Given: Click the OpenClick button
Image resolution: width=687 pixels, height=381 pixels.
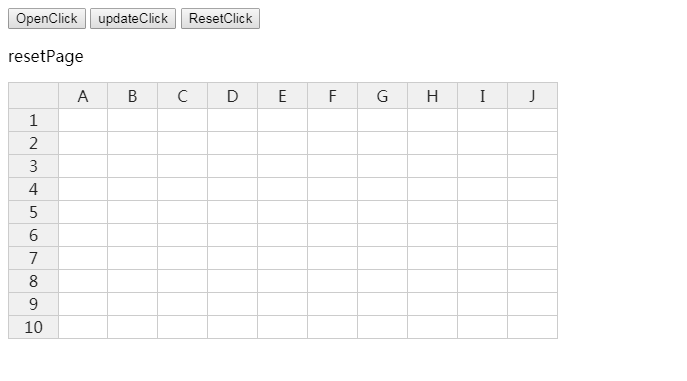Looking at the screenshot, I should [x=47, y=18].
